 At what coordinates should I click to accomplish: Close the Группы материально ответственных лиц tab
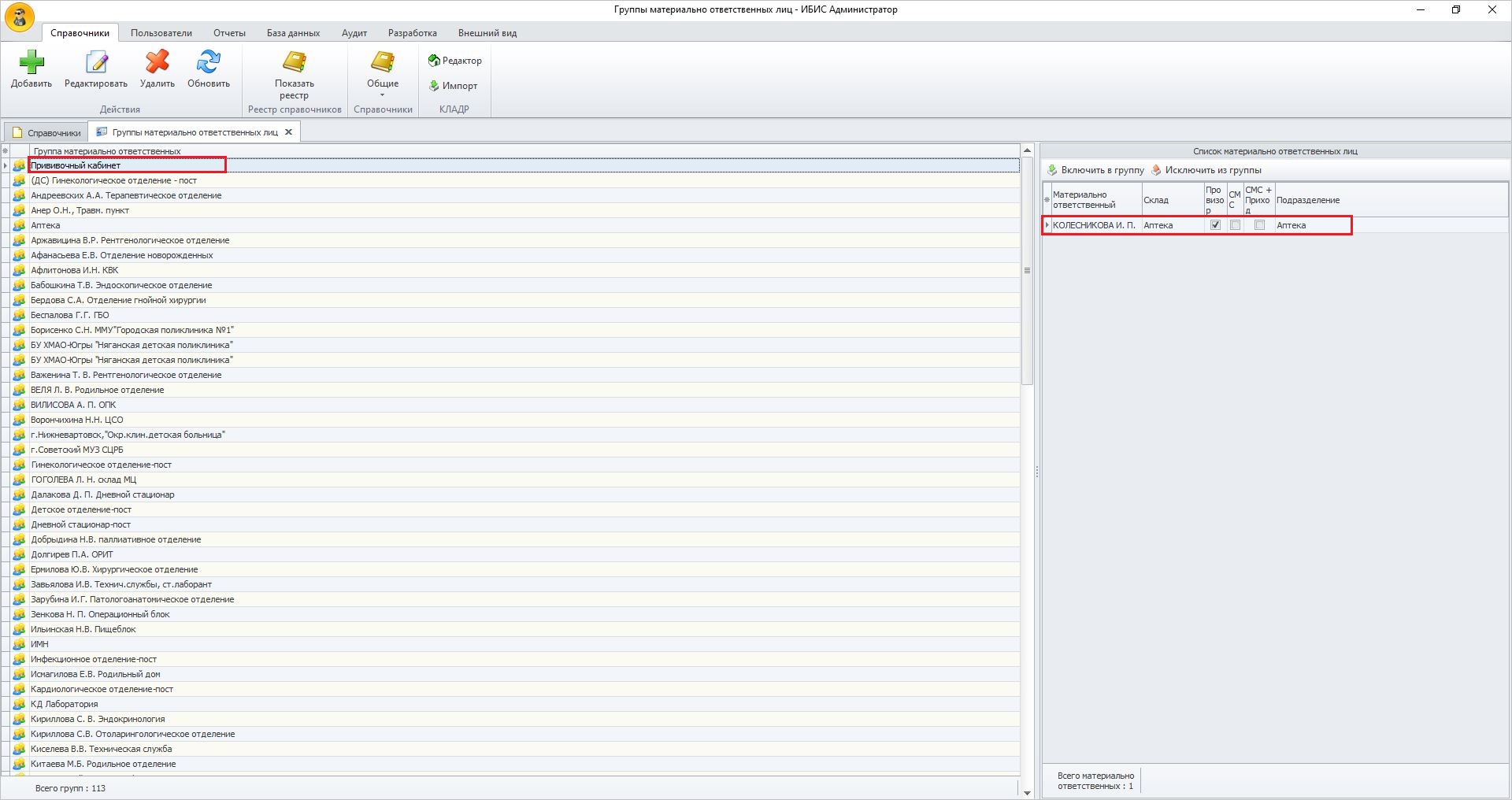(289, 132)
